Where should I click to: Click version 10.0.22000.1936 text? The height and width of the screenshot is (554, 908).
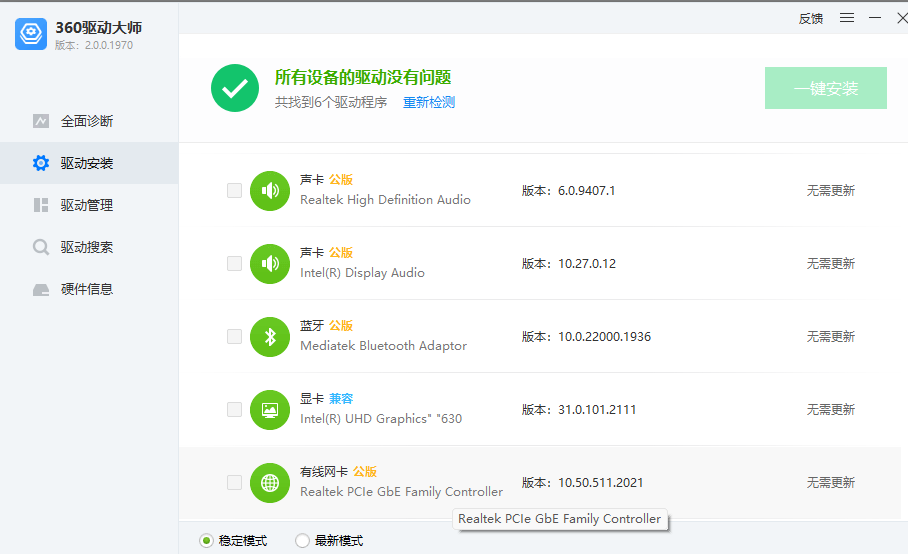604,336
